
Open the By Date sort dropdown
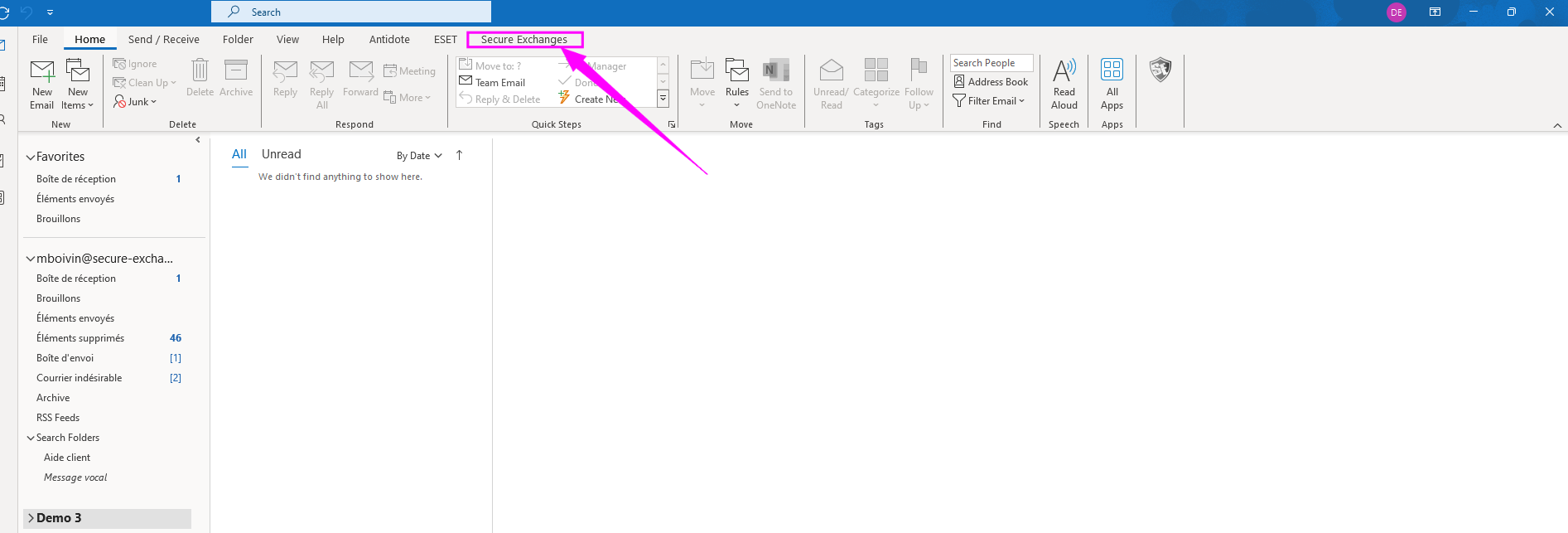(419, 156)
